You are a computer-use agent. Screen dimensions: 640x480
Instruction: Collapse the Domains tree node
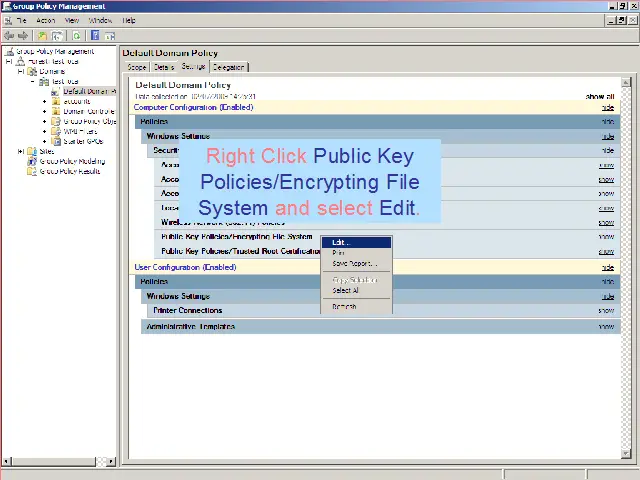pyautogui.click(x=21, y=71)
